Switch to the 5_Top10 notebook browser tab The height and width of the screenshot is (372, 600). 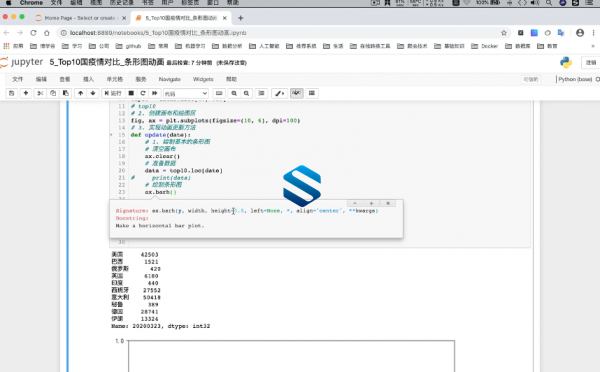click(x=181, y=18)
